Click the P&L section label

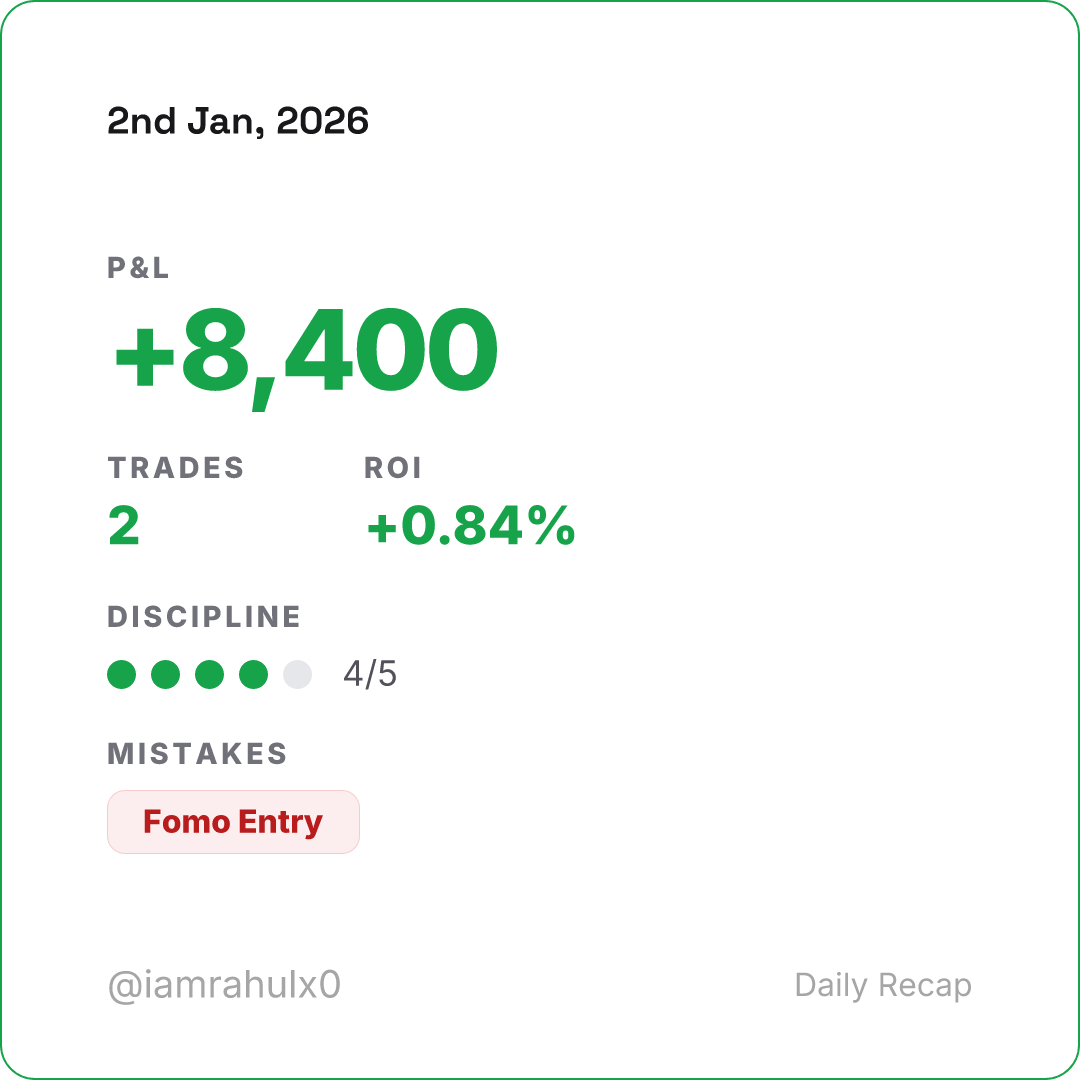pos(139,268)
